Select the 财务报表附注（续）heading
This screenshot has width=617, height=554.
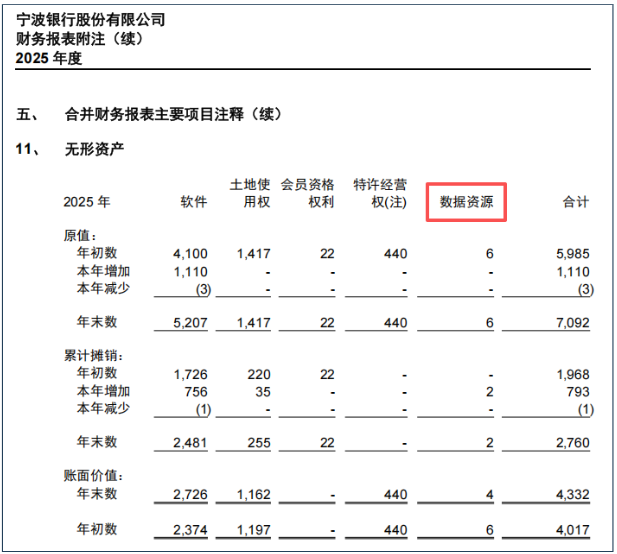pyautogui.click(x=79, y=39)
